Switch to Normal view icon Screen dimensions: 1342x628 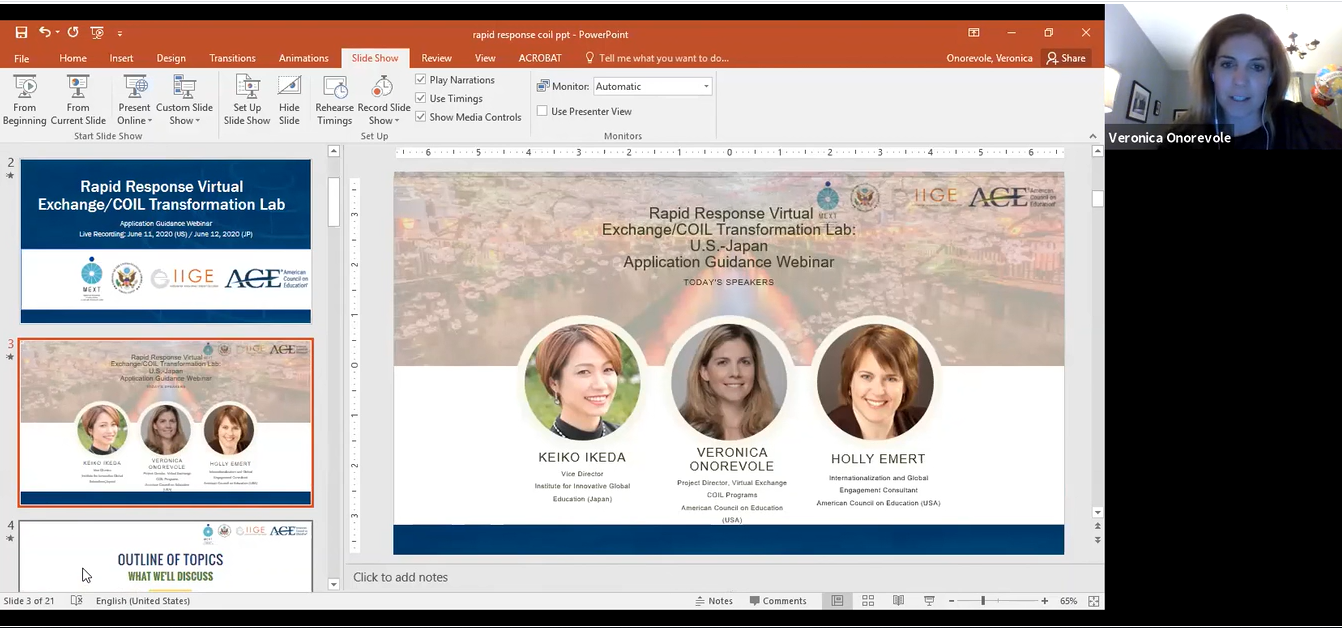[x=838, y=601]
